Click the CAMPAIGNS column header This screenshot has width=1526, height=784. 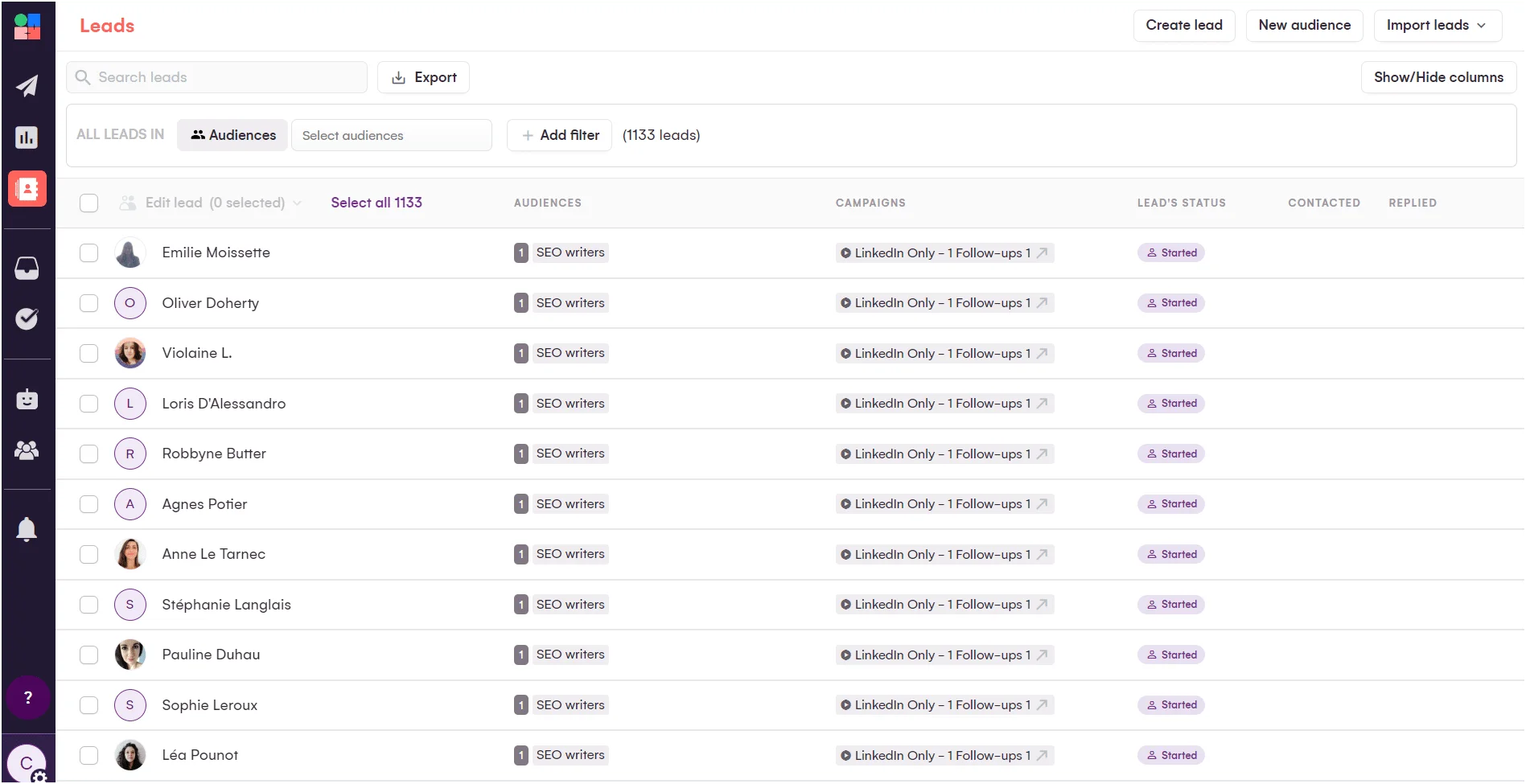coord(870,203)
